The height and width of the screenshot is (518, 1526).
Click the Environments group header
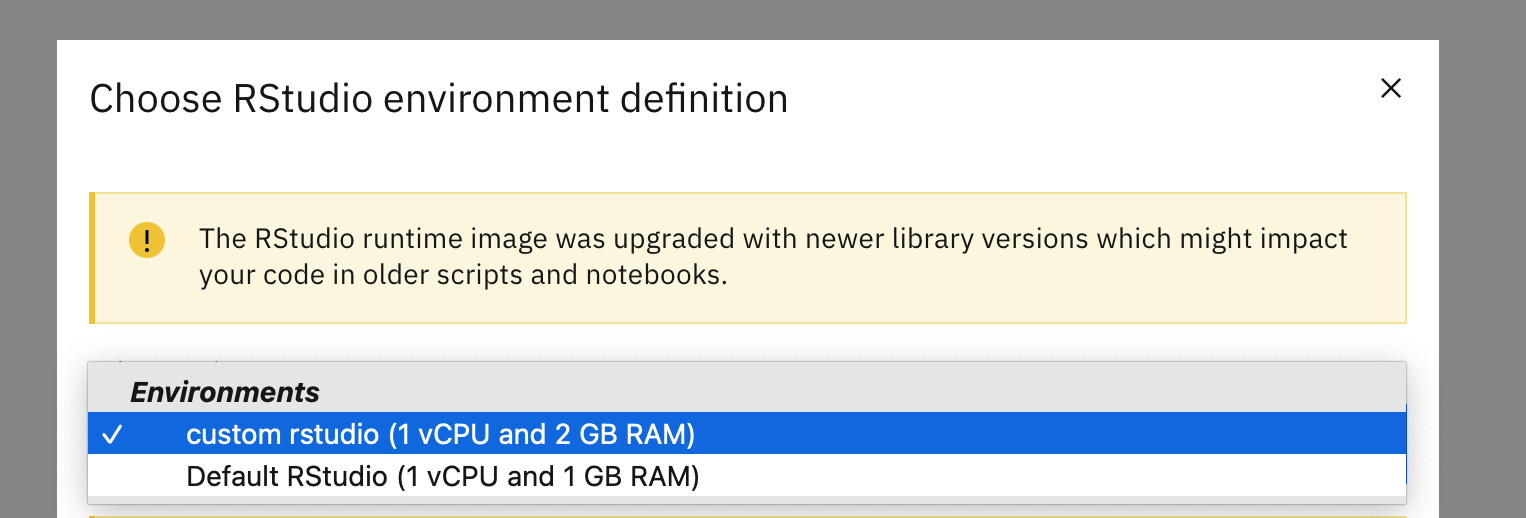(225, 391)
